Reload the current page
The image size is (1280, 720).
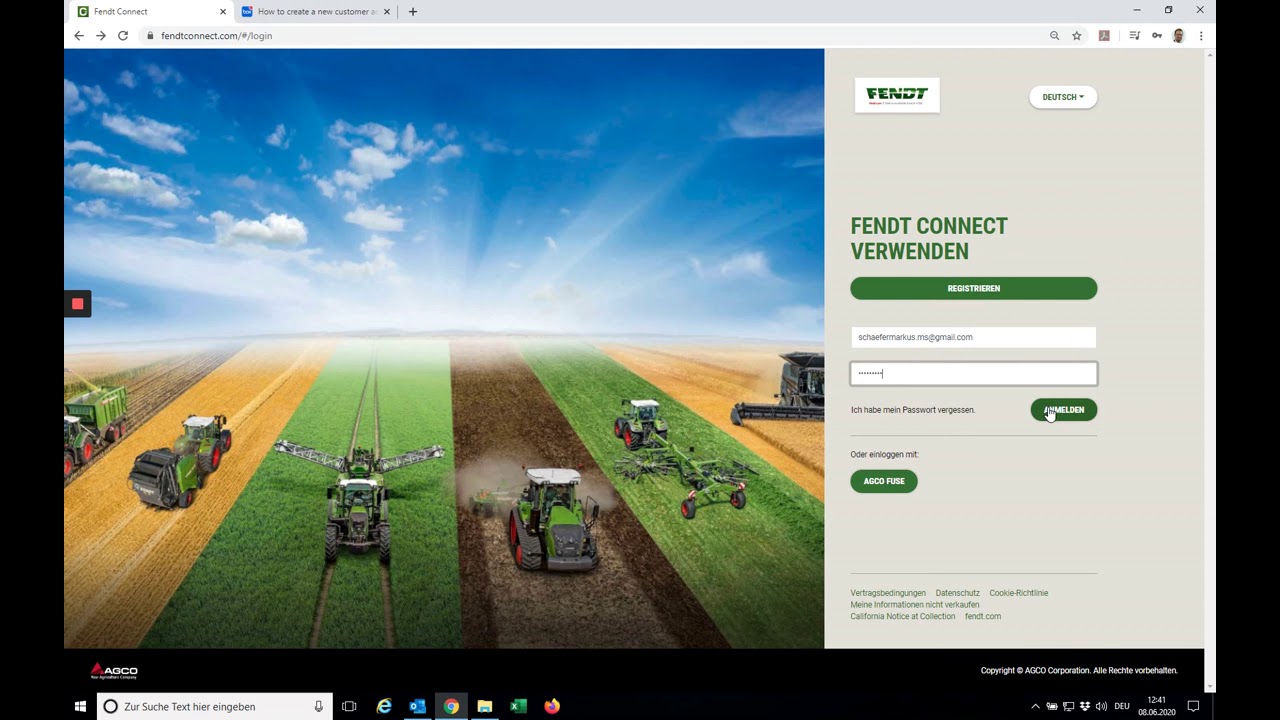(123, 36)
